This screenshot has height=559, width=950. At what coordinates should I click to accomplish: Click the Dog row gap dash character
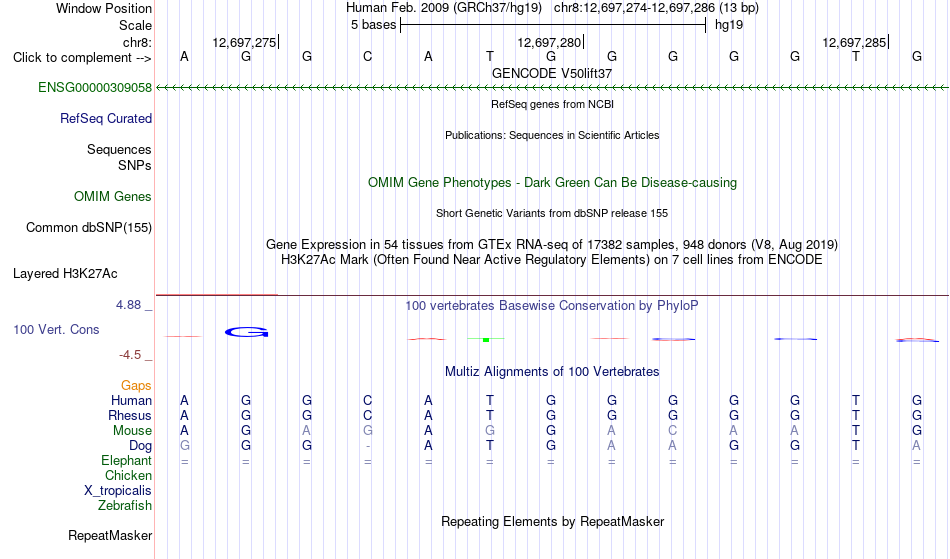point(368,447)
